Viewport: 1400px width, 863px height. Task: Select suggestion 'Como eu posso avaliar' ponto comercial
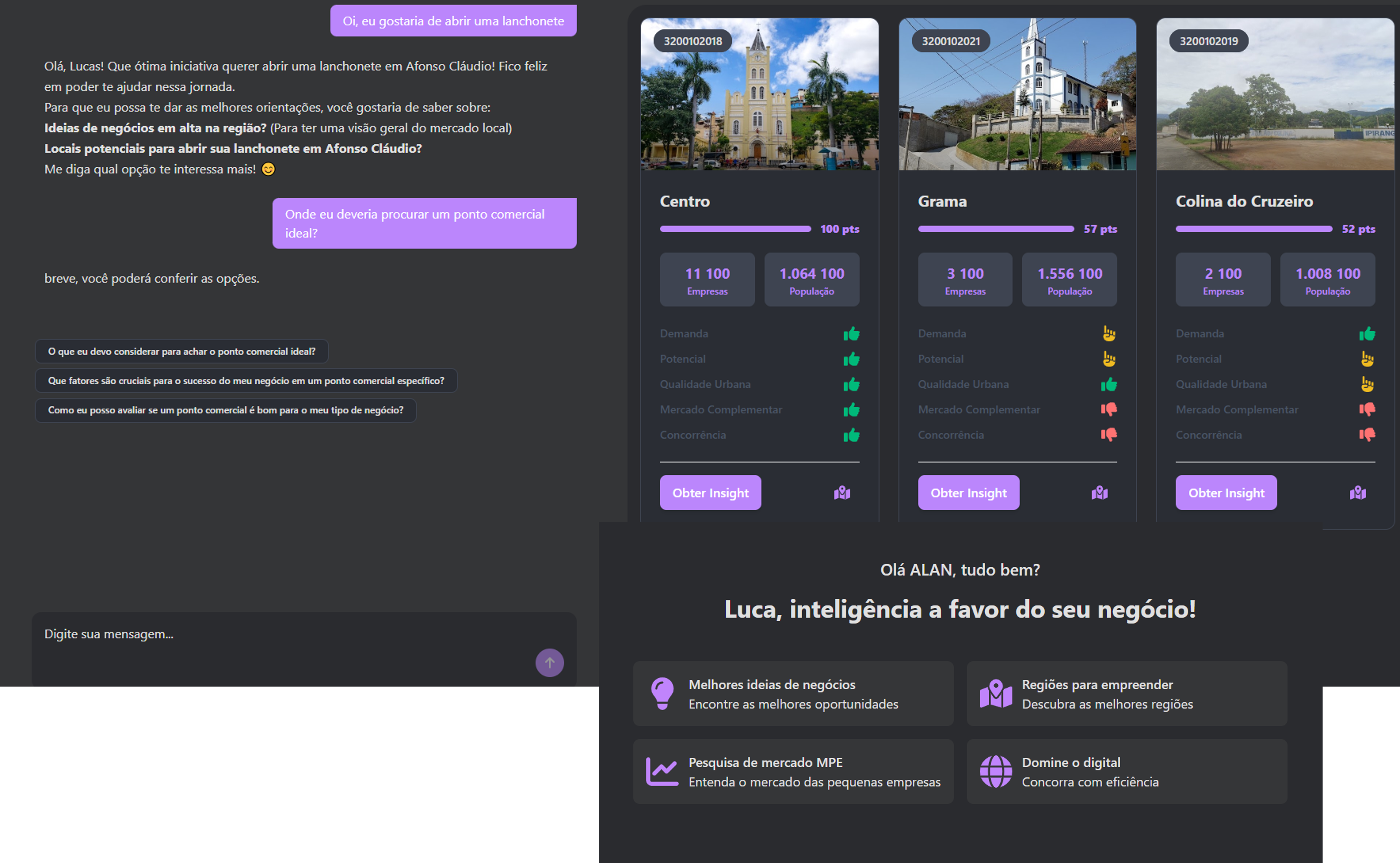[225, 410]
